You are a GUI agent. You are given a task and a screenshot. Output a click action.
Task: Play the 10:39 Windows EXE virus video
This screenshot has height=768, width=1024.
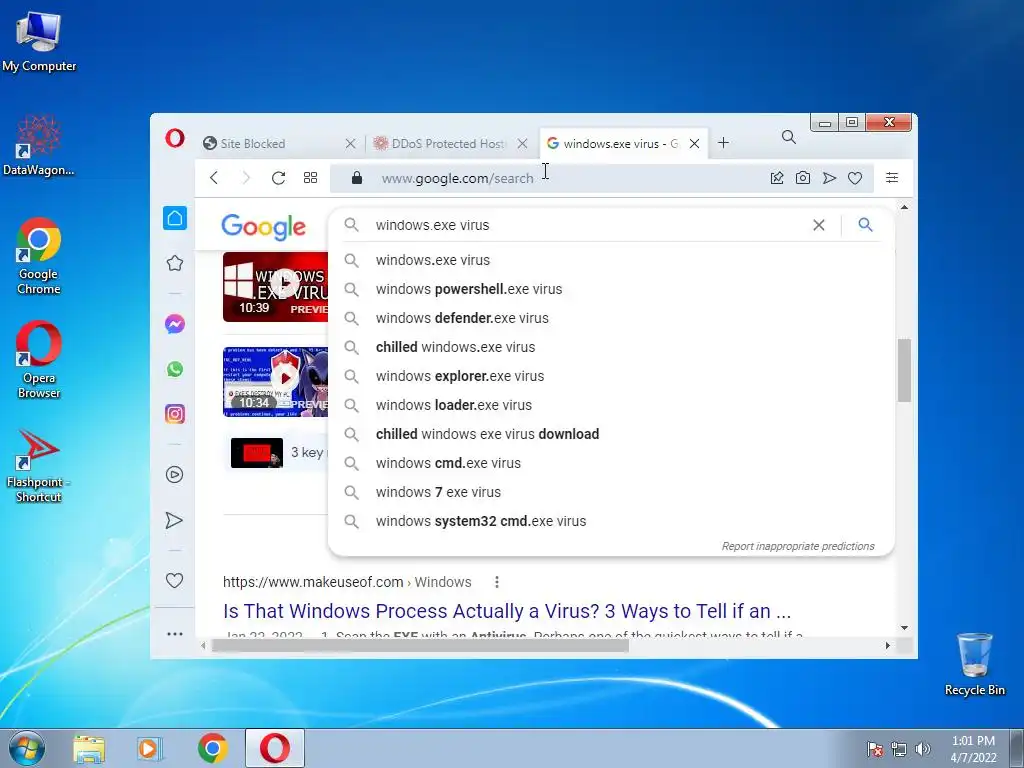point(275,287)
